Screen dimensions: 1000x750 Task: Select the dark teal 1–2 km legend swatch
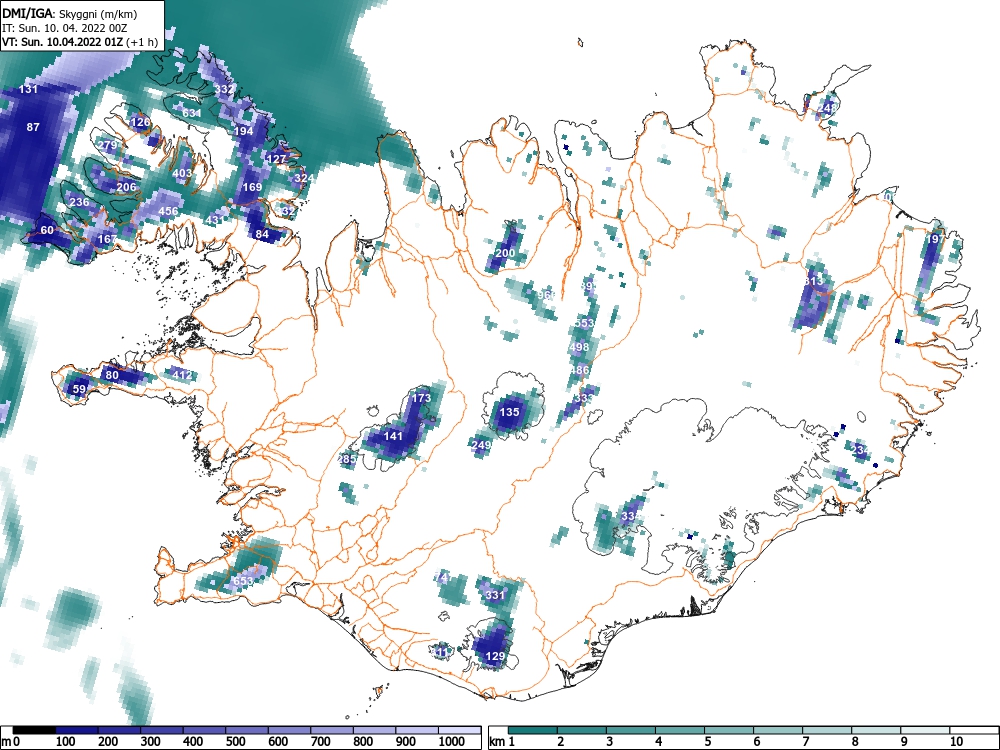click(533, 730)
